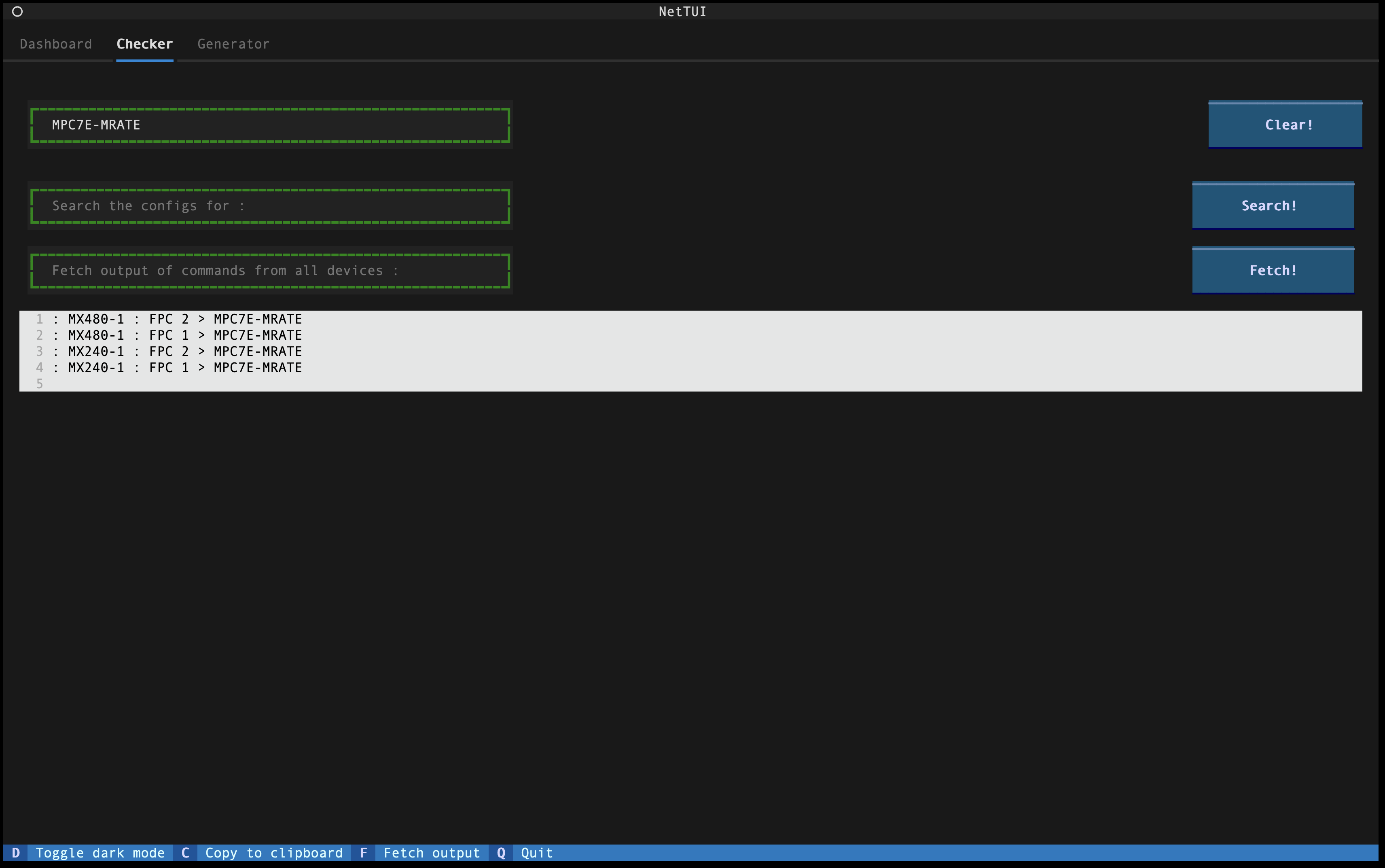The width and height of the screenshot is (1385, 868).
Task: Click the D Toggle dark mode footer shortcut
Action: coord(89,853)
